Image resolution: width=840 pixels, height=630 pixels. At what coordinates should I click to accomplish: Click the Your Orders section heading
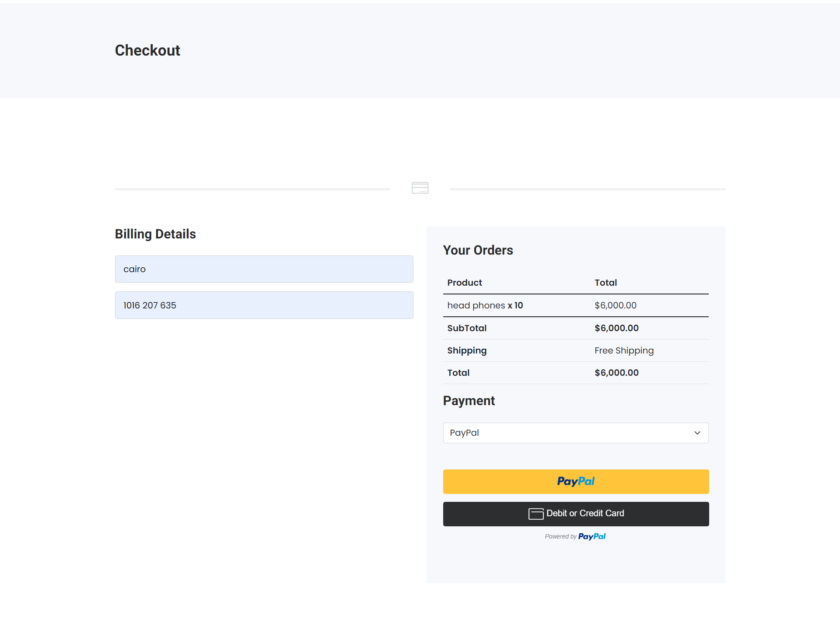point(477,250)
